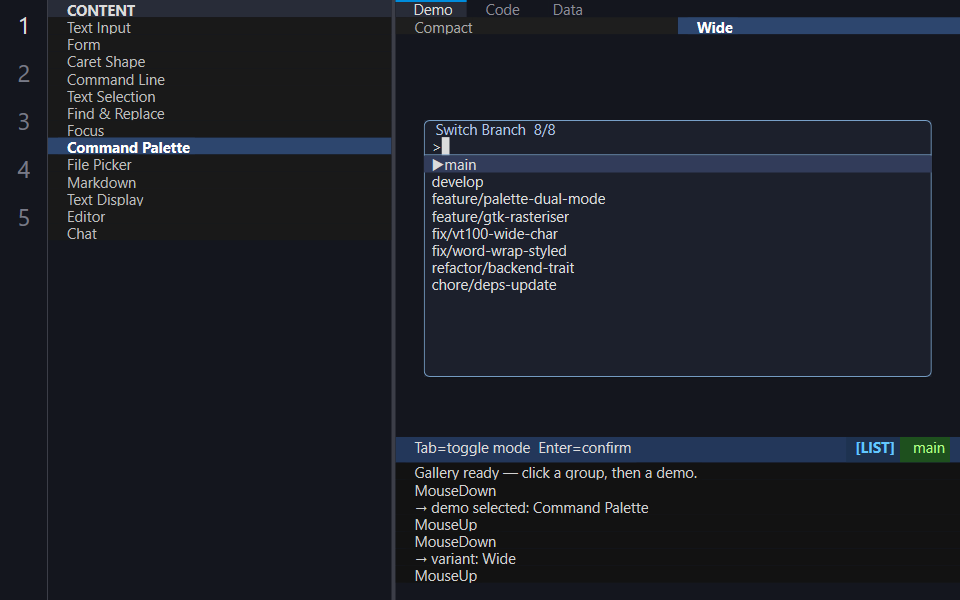
Task: Click the palette search input field
Action: tap(678, 147)
